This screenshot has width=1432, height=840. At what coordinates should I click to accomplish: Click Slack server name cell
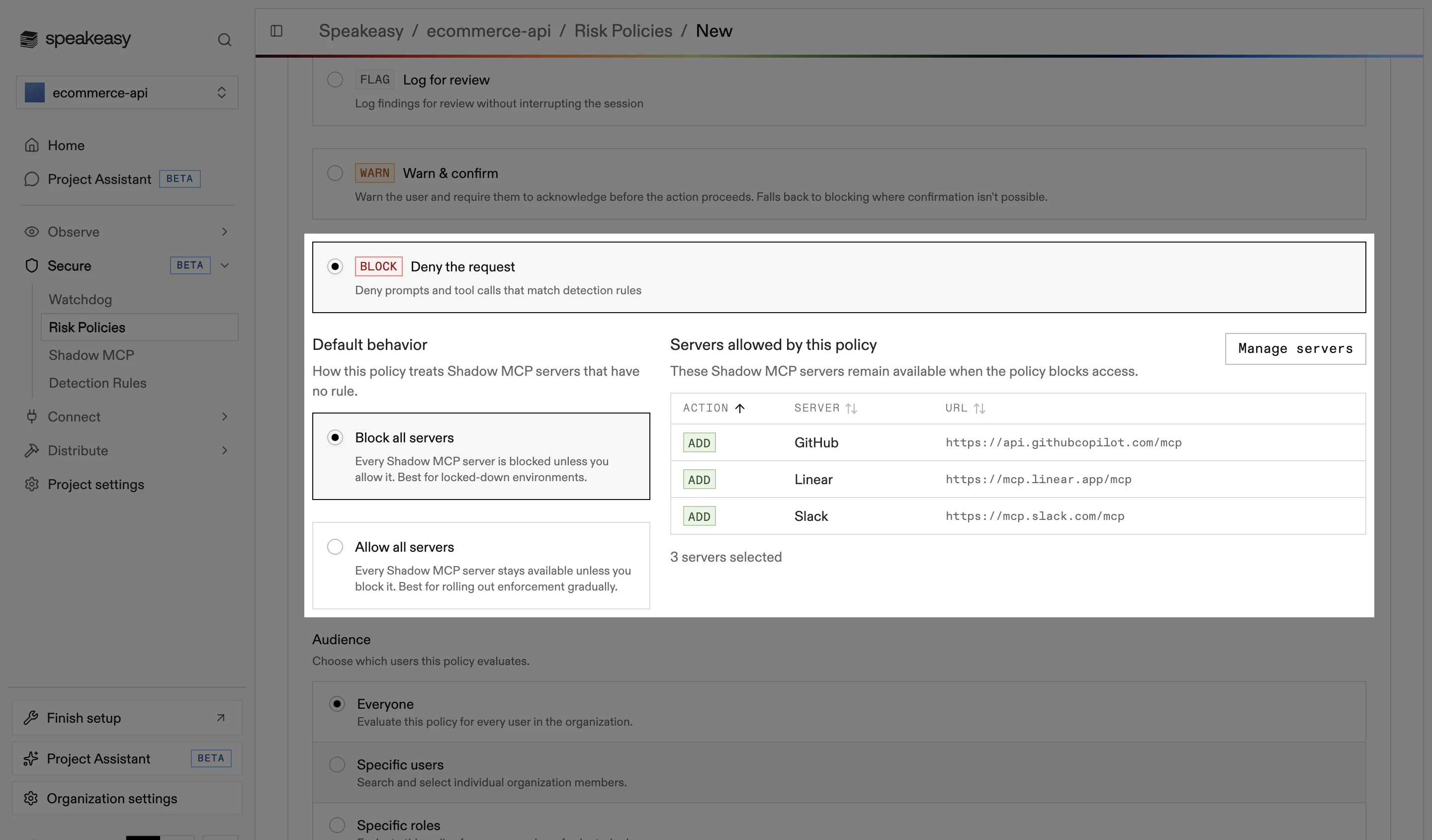tap(811, 516)
